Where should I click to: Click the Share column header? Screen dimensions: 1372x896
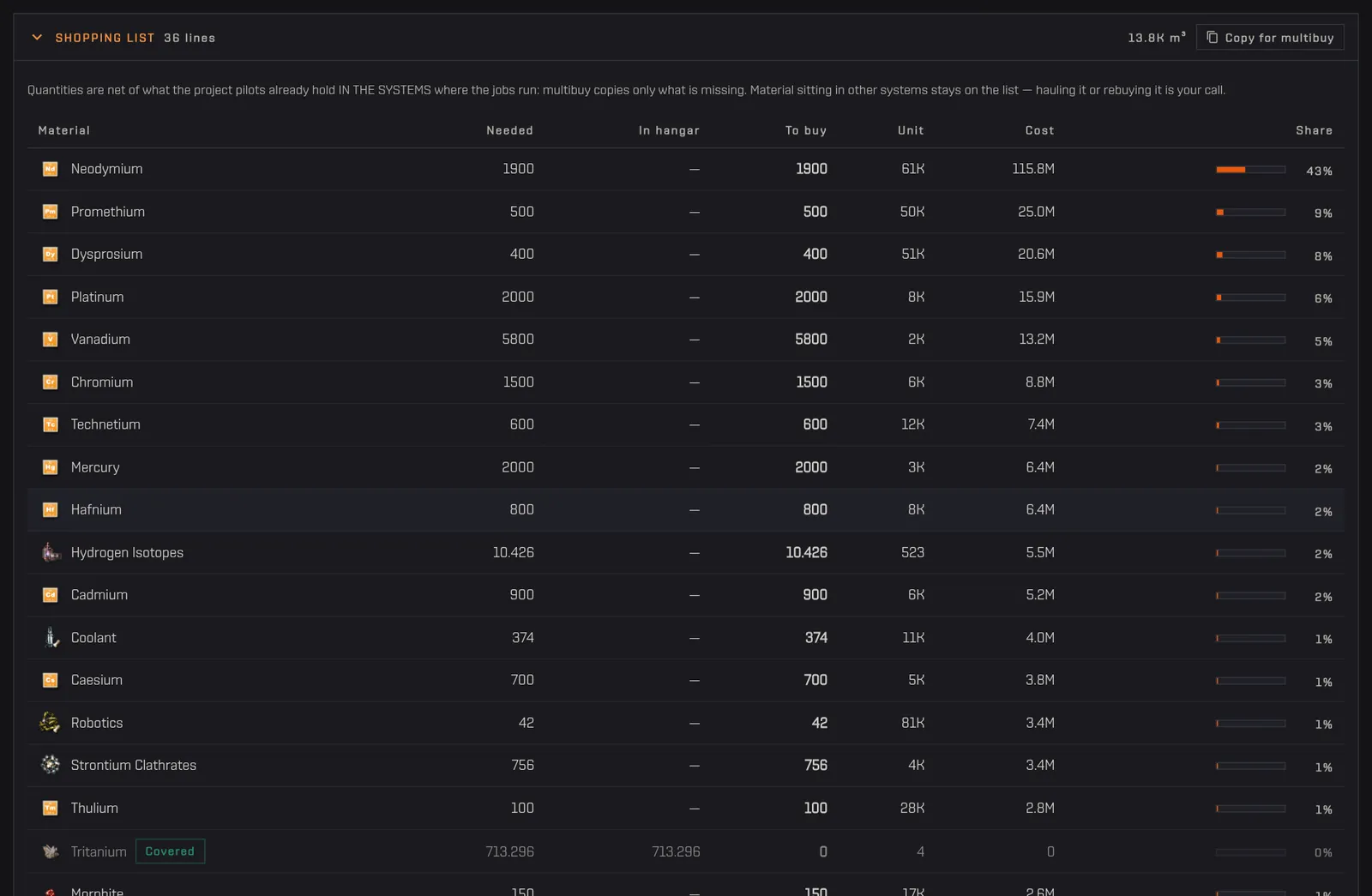click(1314, 130)
